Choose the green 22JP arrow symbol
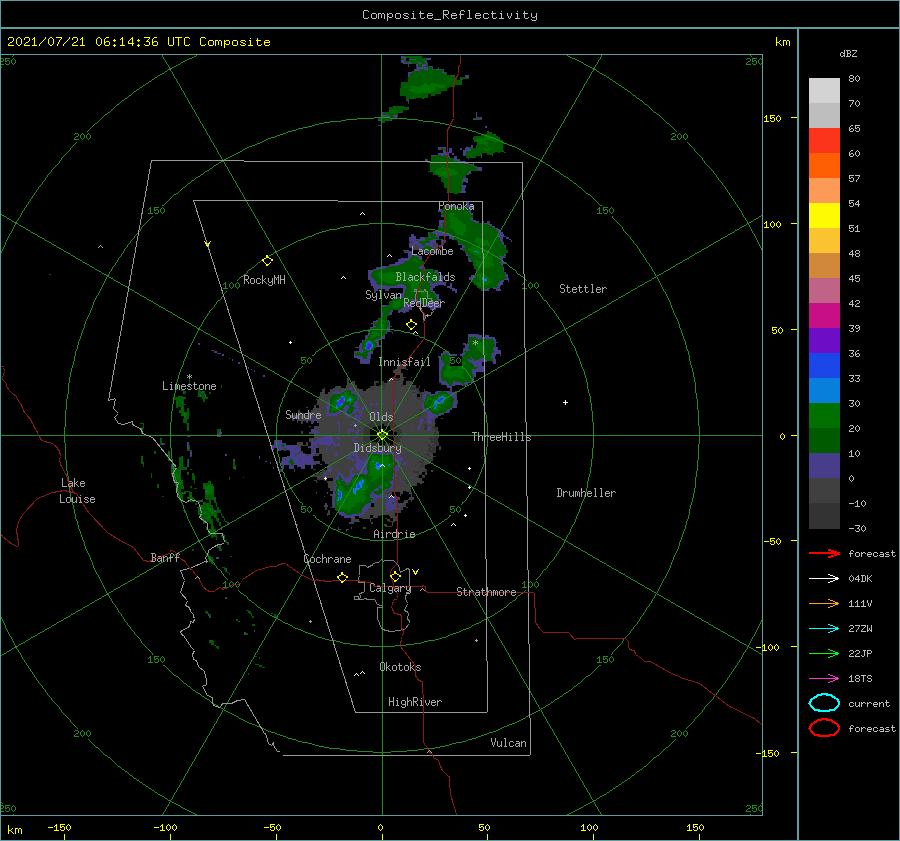Viewport: 900px width, 841px height. coord(824,653)
